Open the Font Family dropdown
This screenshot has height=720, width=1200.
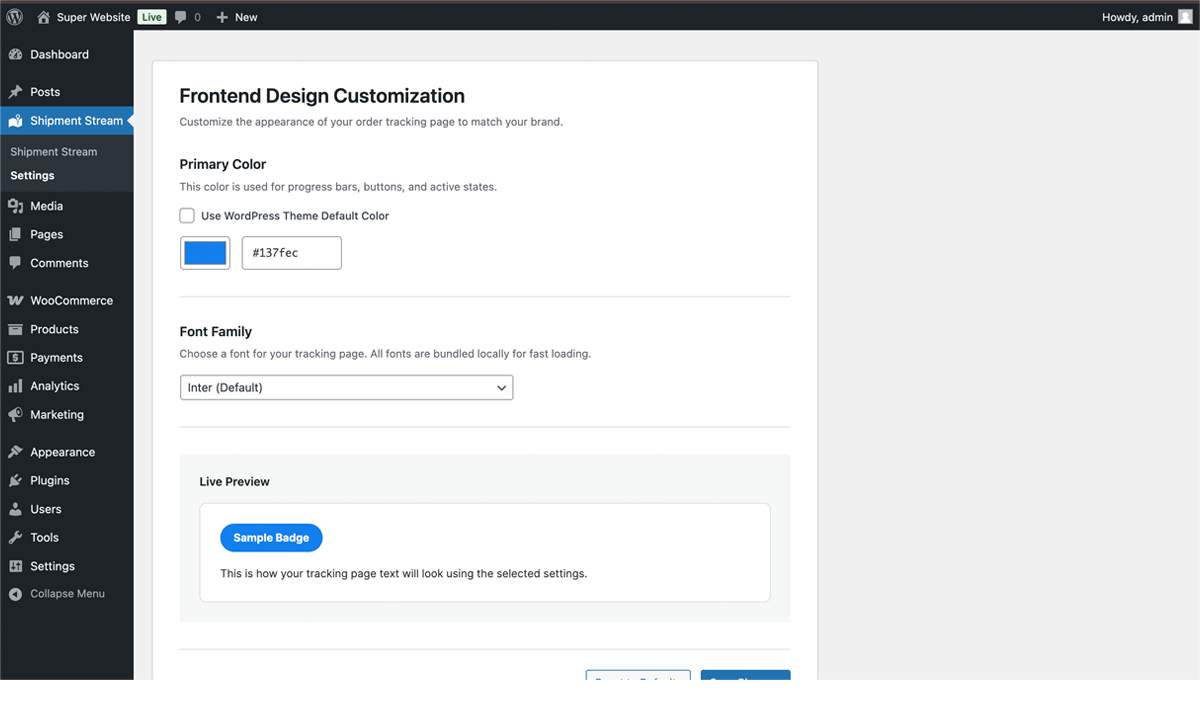(x=346, y=387)
